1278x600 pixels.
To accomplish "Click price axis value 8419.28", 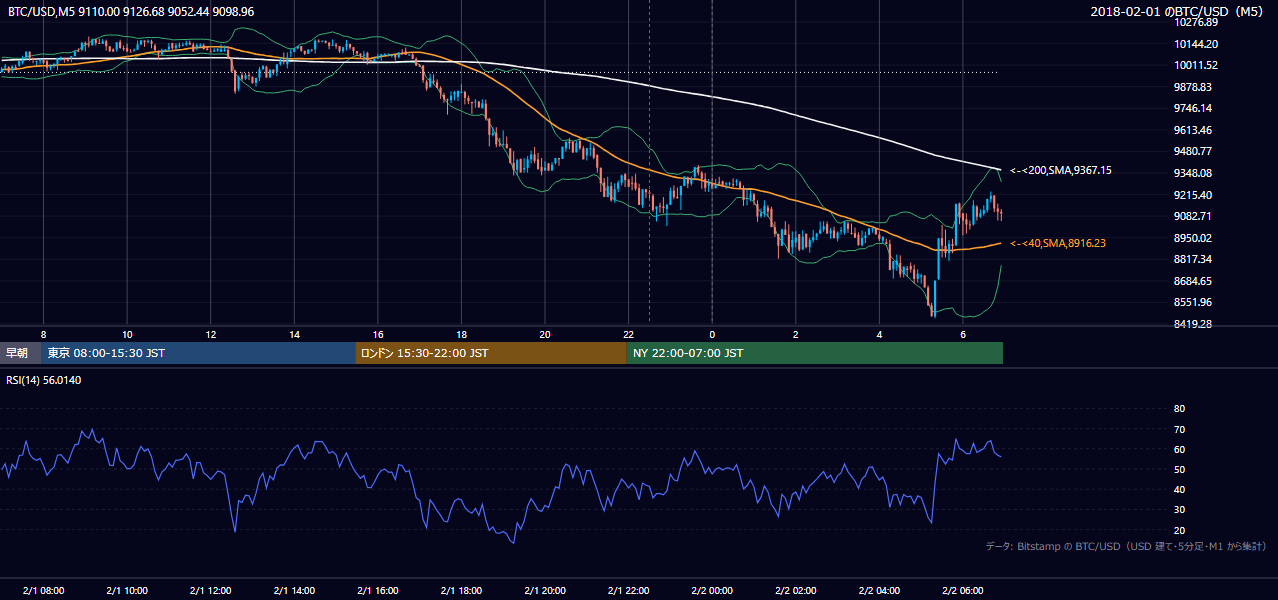I will (1193, 324).
